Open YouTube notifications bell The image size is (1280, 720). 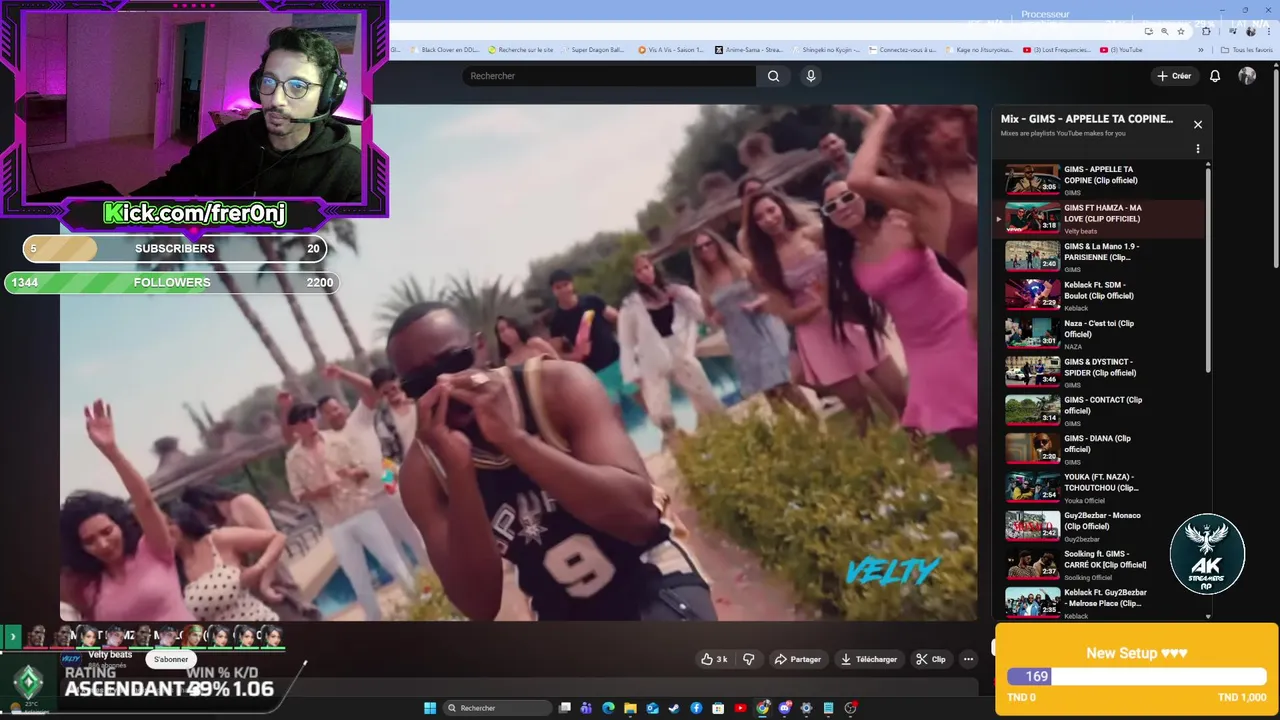click(x=1215, y=76)
